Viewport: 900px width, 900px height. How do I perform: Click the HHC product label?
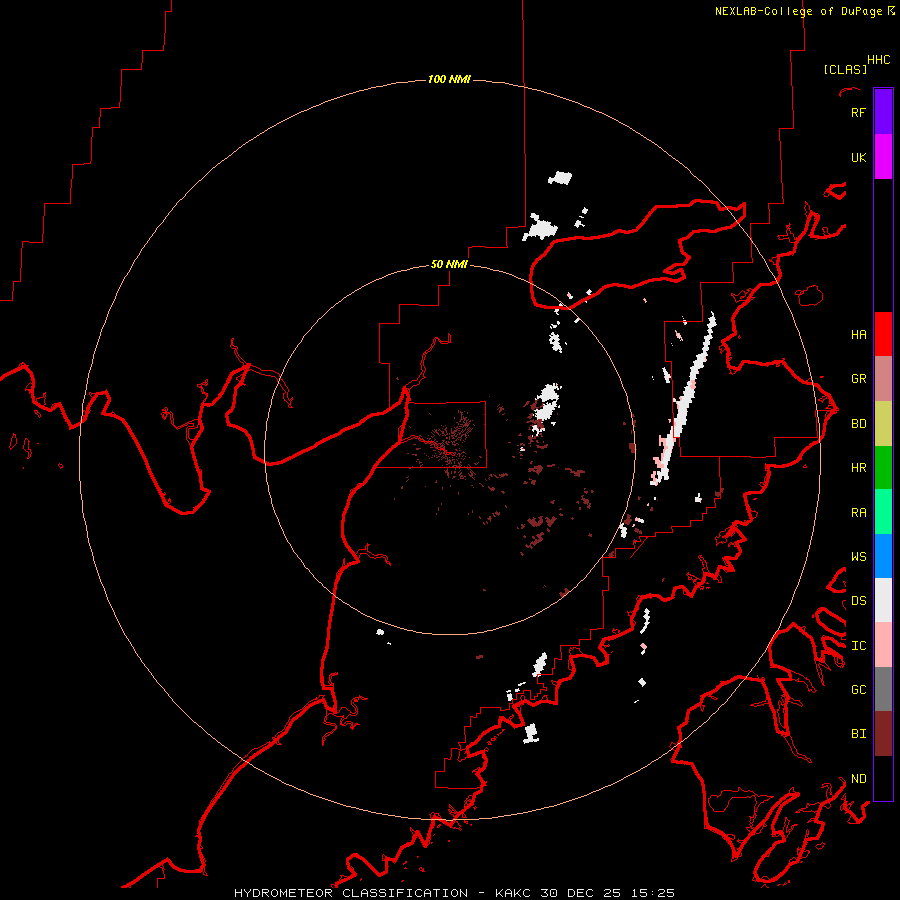pos(878,60)
